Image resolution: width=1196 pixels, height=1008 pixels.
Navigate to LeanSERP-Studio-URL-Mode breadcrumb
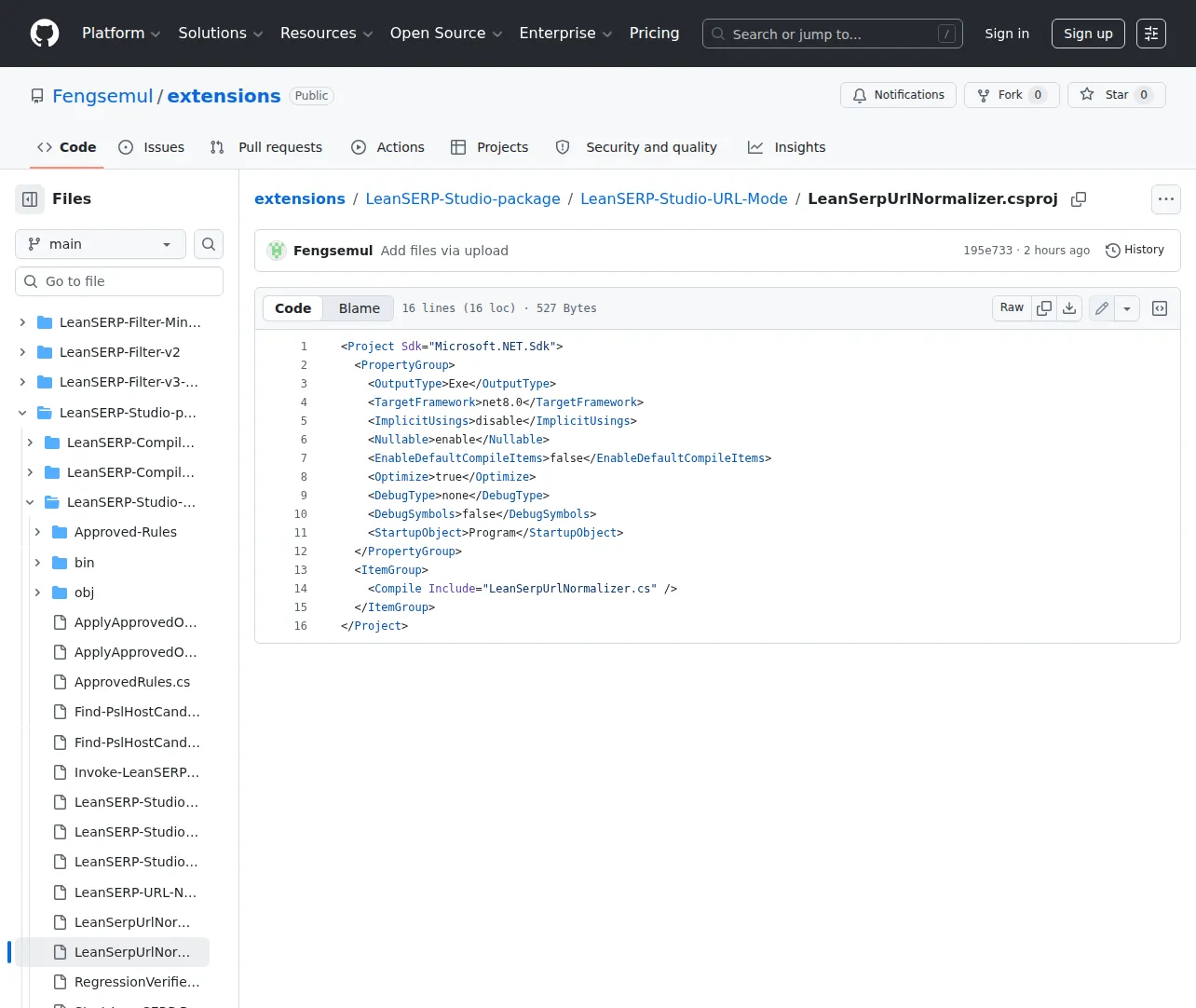click(x=684, y=199)
